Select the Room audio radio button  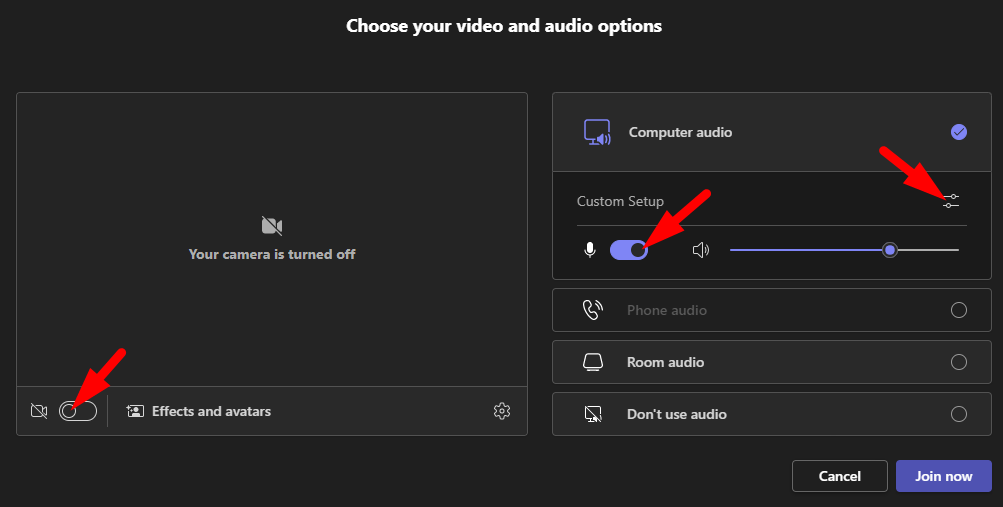click(958, 362)
